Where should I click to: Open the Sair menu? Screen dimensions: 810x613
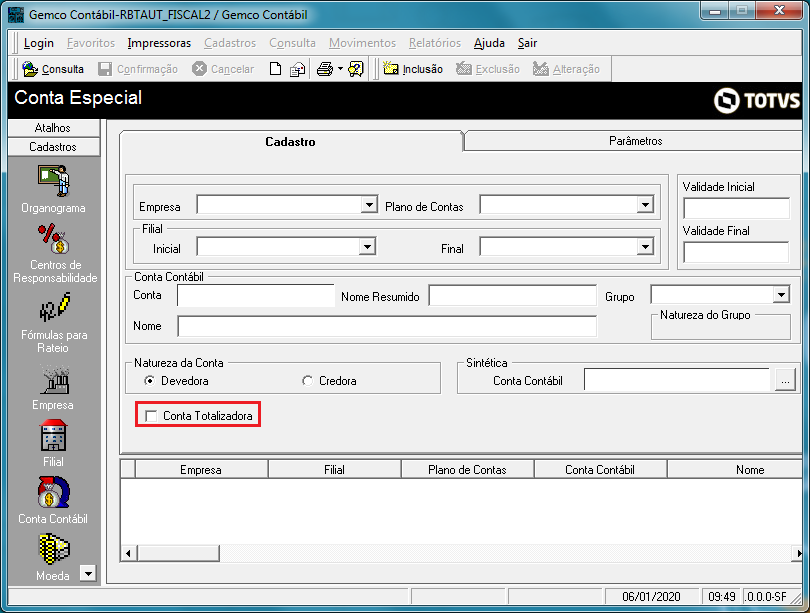[527, 43]
